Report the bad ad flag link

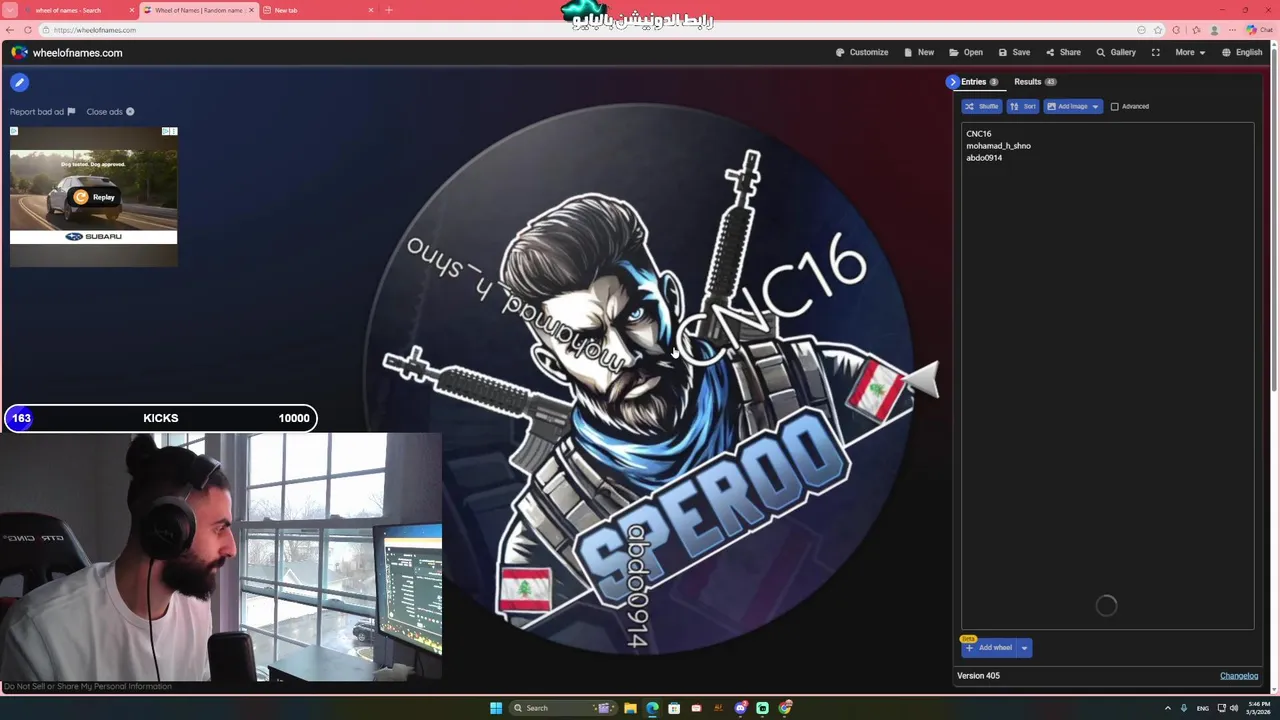(42, 112)
